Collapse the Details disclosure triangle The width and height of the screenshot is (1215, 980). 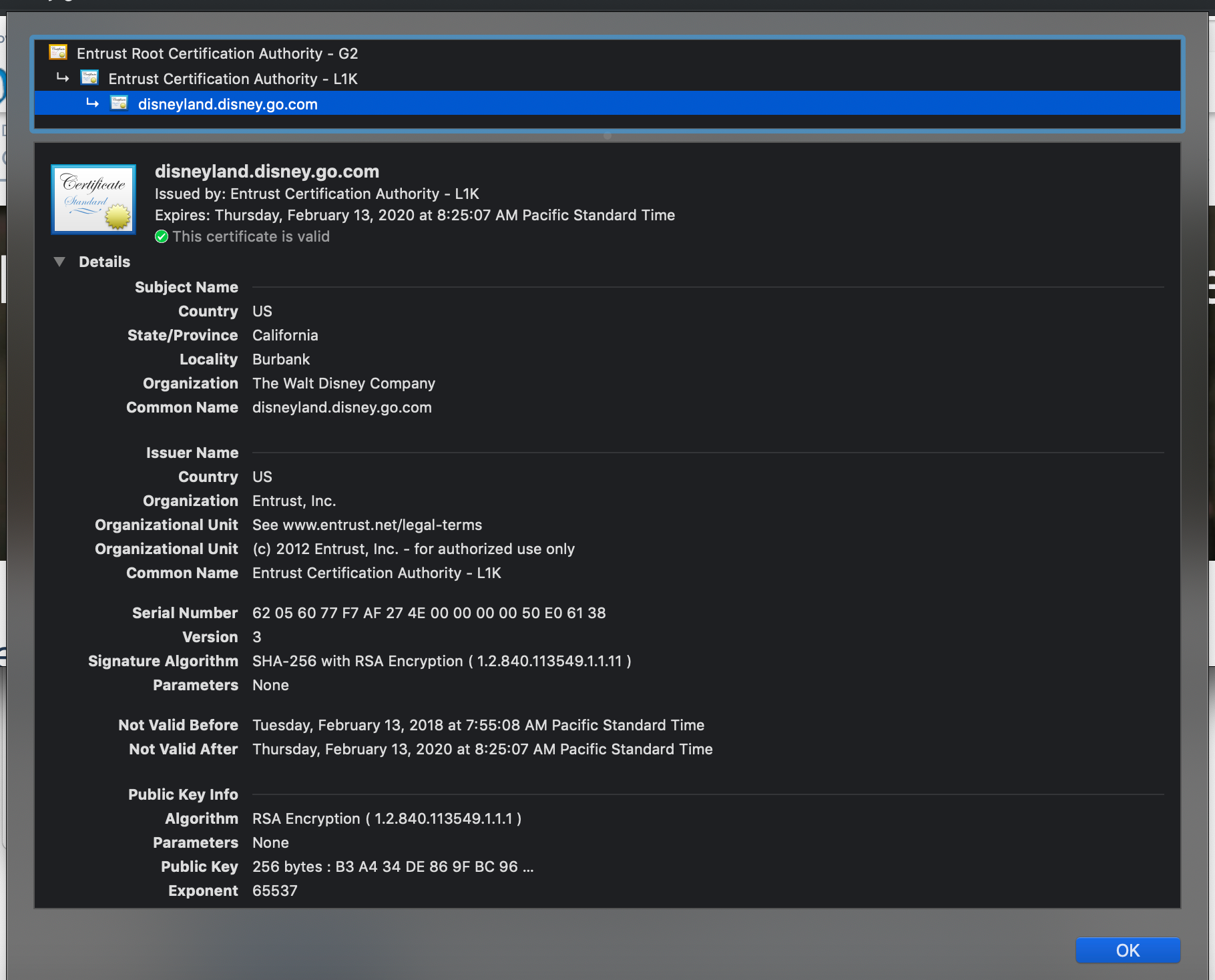tap(59, 262)
